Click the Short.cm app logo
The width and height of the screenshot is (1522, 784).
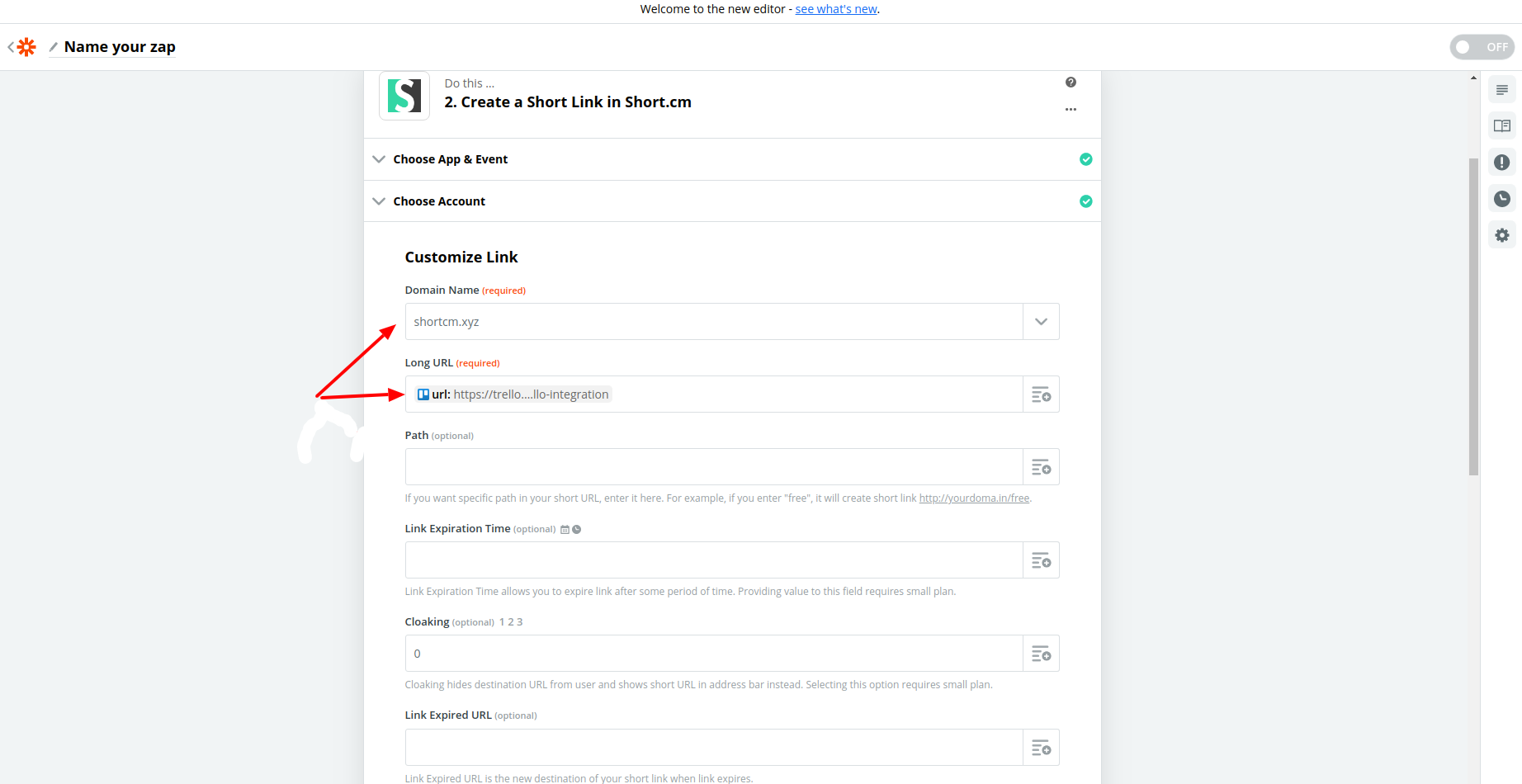pyautogui.click(x=404, y=96)
